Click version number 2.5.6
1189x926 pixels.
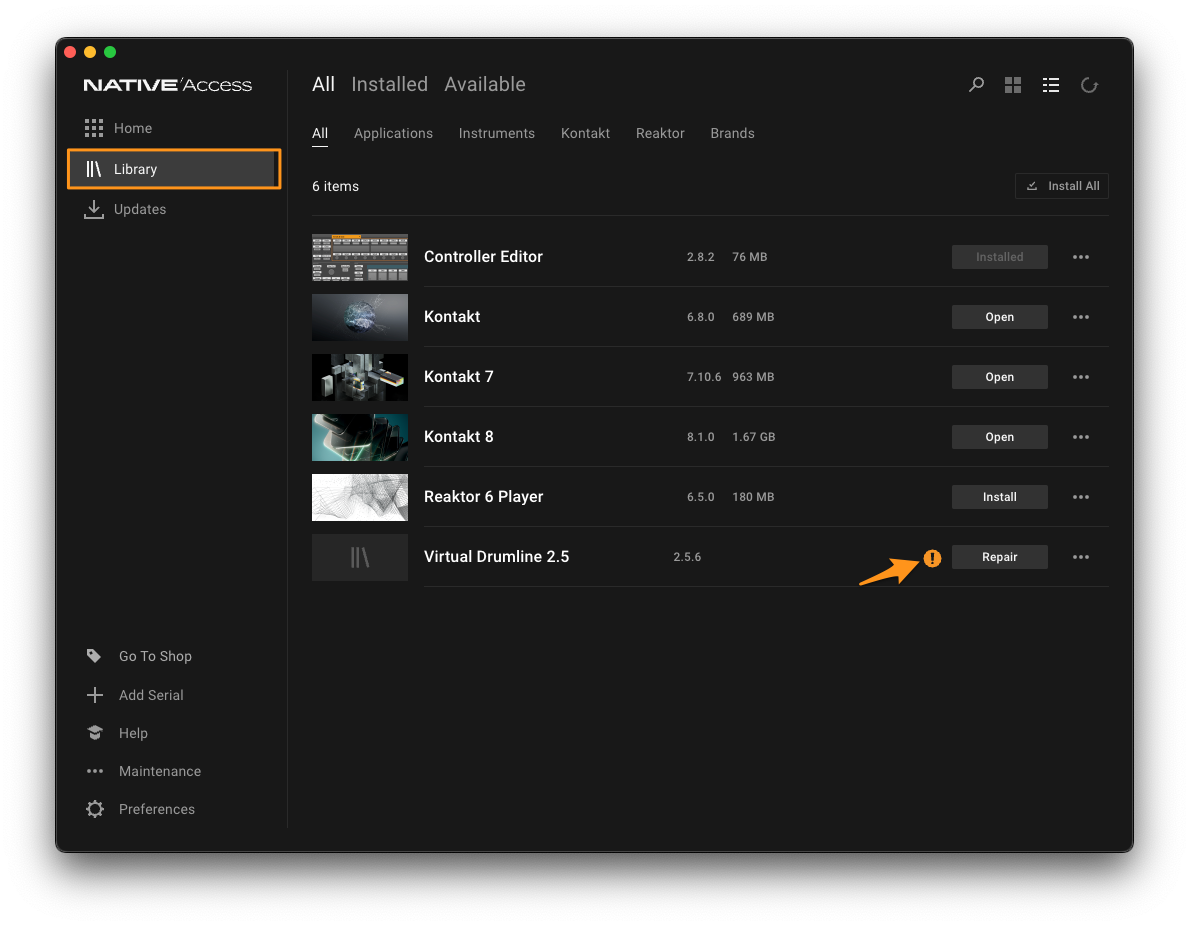[687, 557]
